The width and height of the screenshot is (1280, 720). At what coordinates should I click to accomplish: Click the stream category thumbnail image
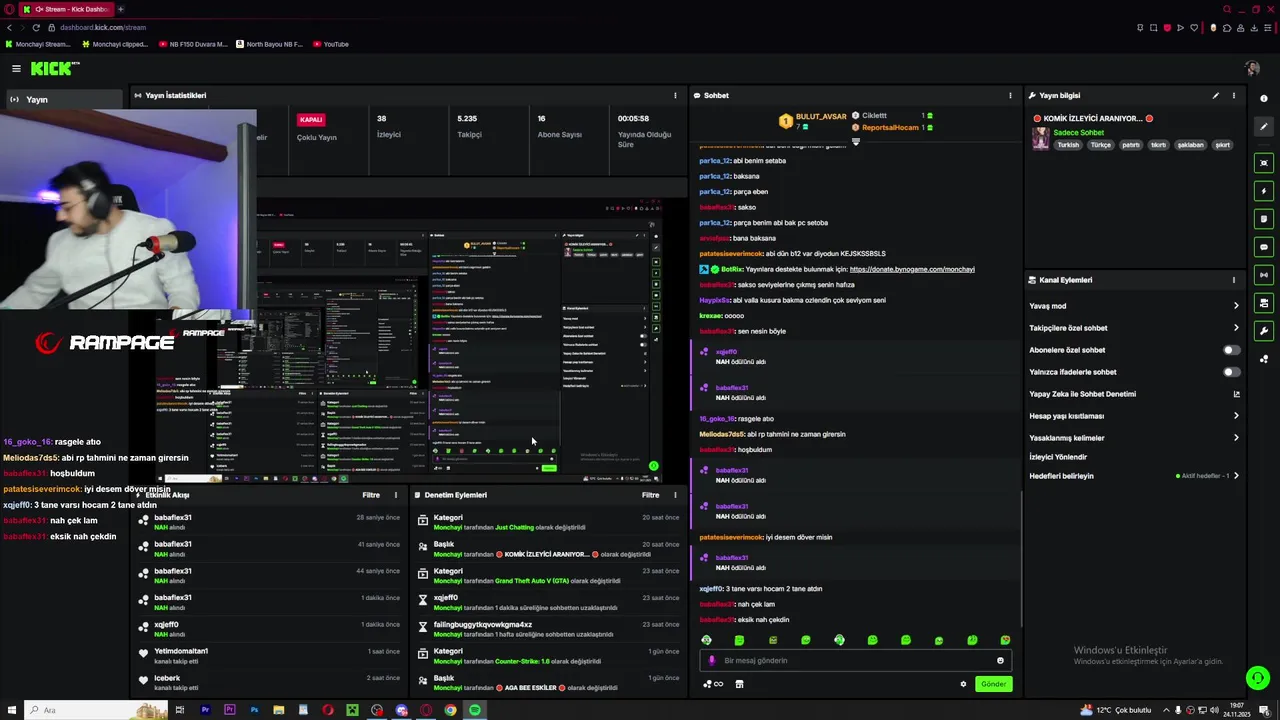(1041, 138)
